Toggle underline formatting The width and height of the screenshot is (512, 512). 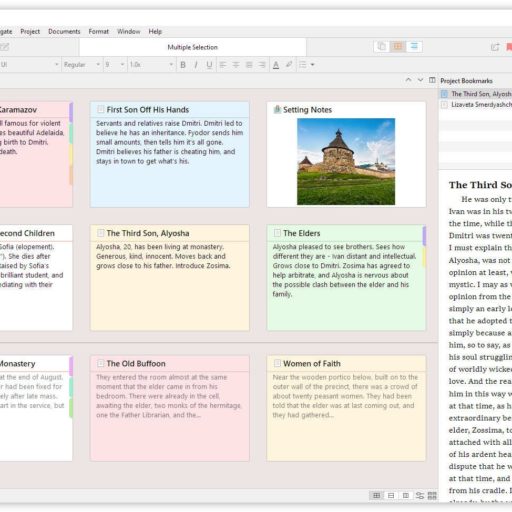click(x=209, y=65)
